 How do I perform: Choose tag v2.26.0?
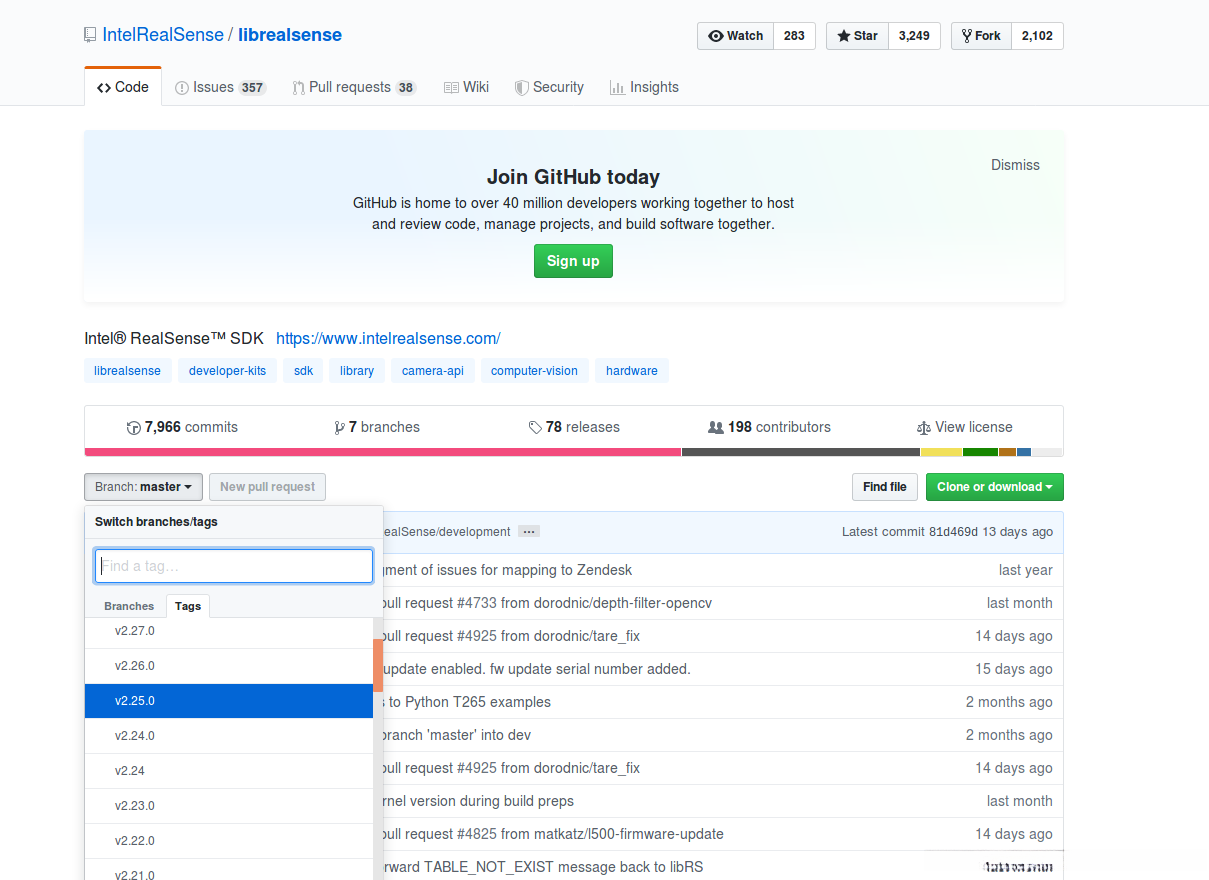click(x=229, y=666)
